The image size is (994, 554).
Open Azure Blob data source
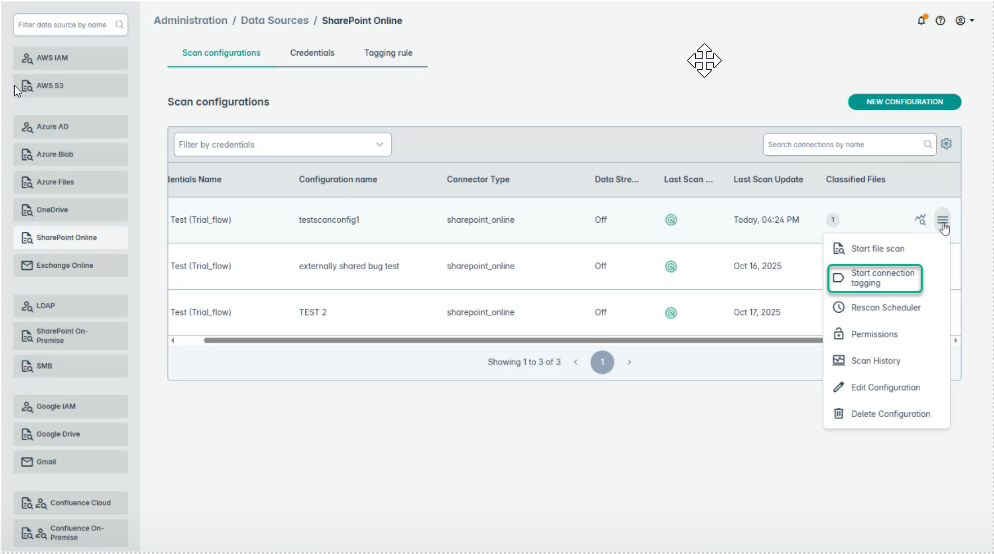click(x=70, y=155)
